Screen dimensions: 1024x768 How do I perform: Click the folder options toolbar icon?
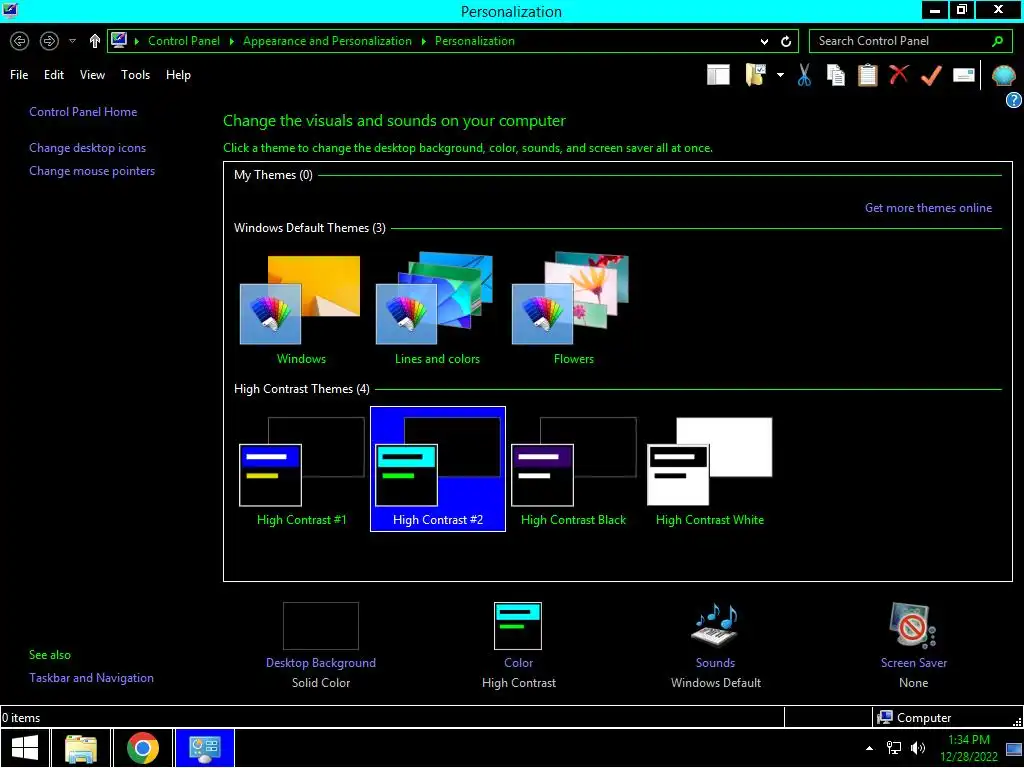pos(755,75)
